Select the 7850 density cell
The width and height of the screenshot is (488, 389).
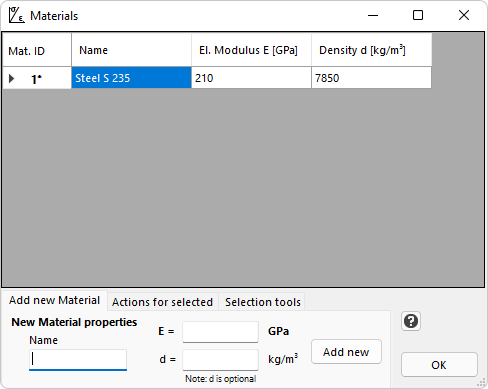(x=371, y=78)
